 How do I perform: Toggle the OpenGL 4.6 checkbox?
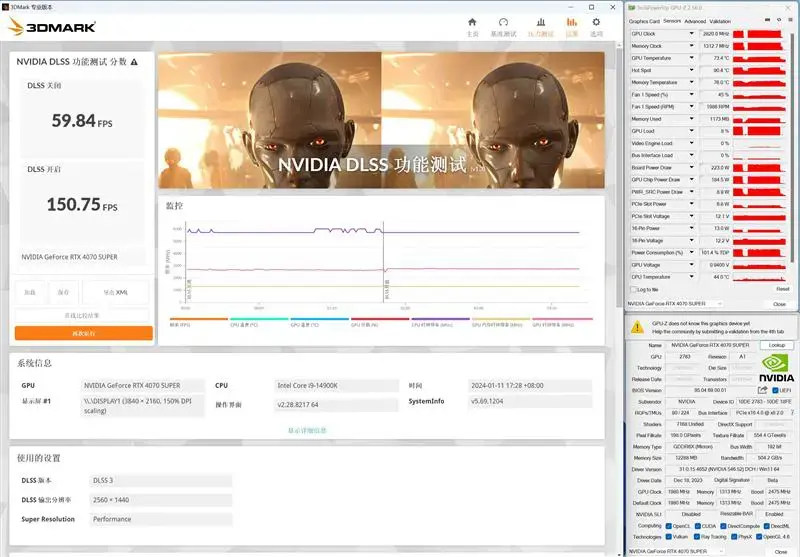[x=759, y=537]
